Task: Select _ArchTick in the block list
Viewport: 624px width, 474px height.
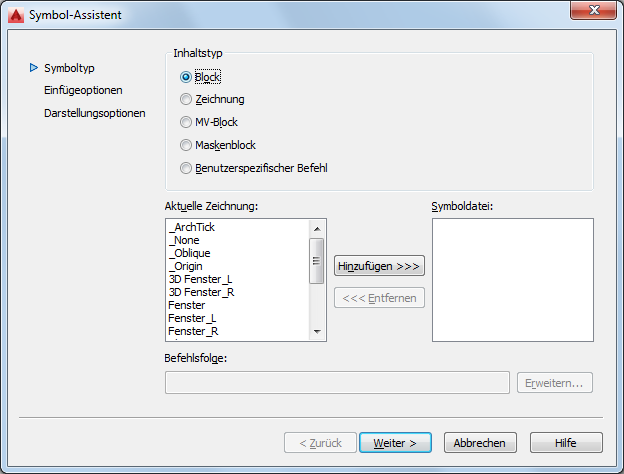Action: click(x=192, y=227)
